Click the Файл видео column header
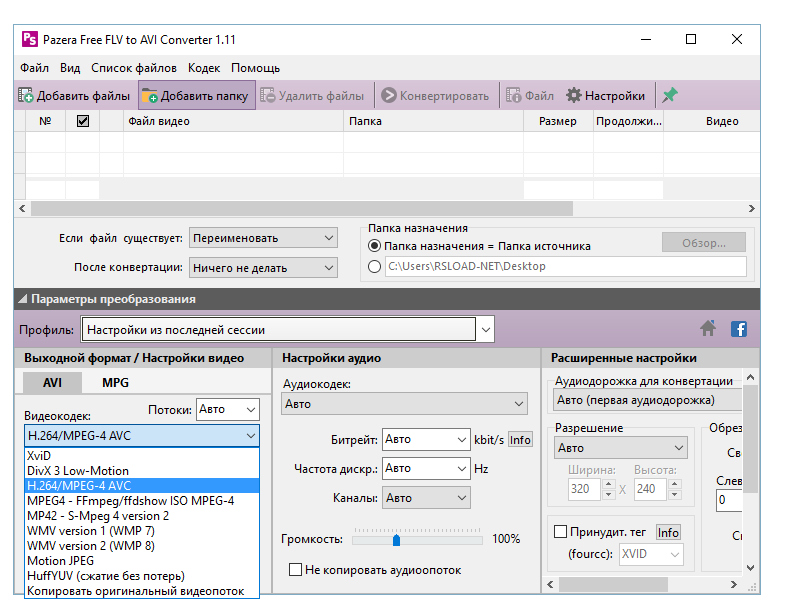The image size is (791, 609). (x=233, y=121)
